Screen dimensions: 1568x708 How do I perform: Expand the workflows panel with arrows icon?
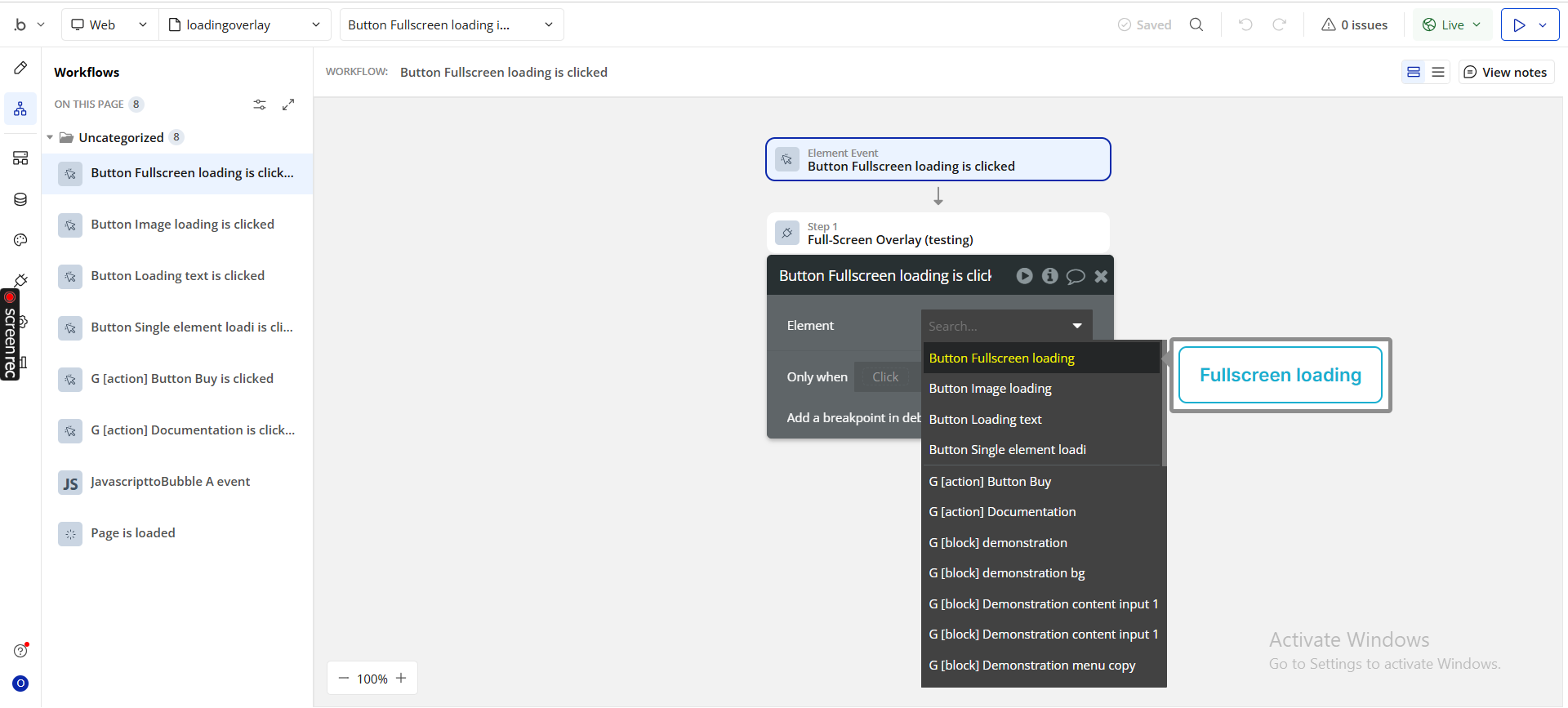(288, 105)
